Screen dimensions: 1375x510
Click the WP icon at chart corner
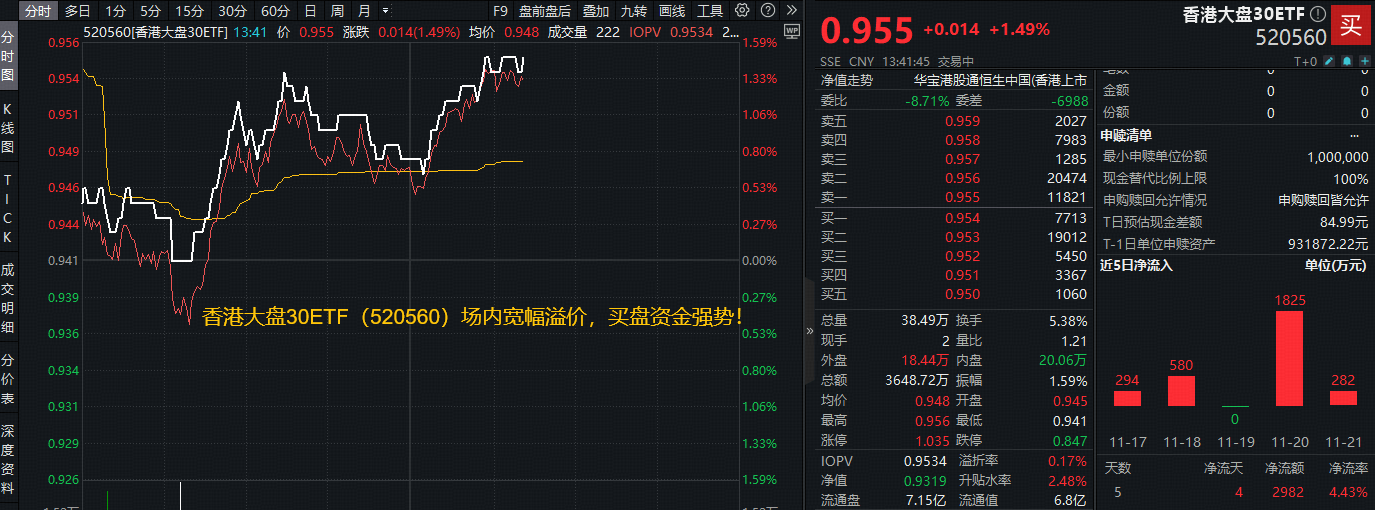click(x=793, y=32)
